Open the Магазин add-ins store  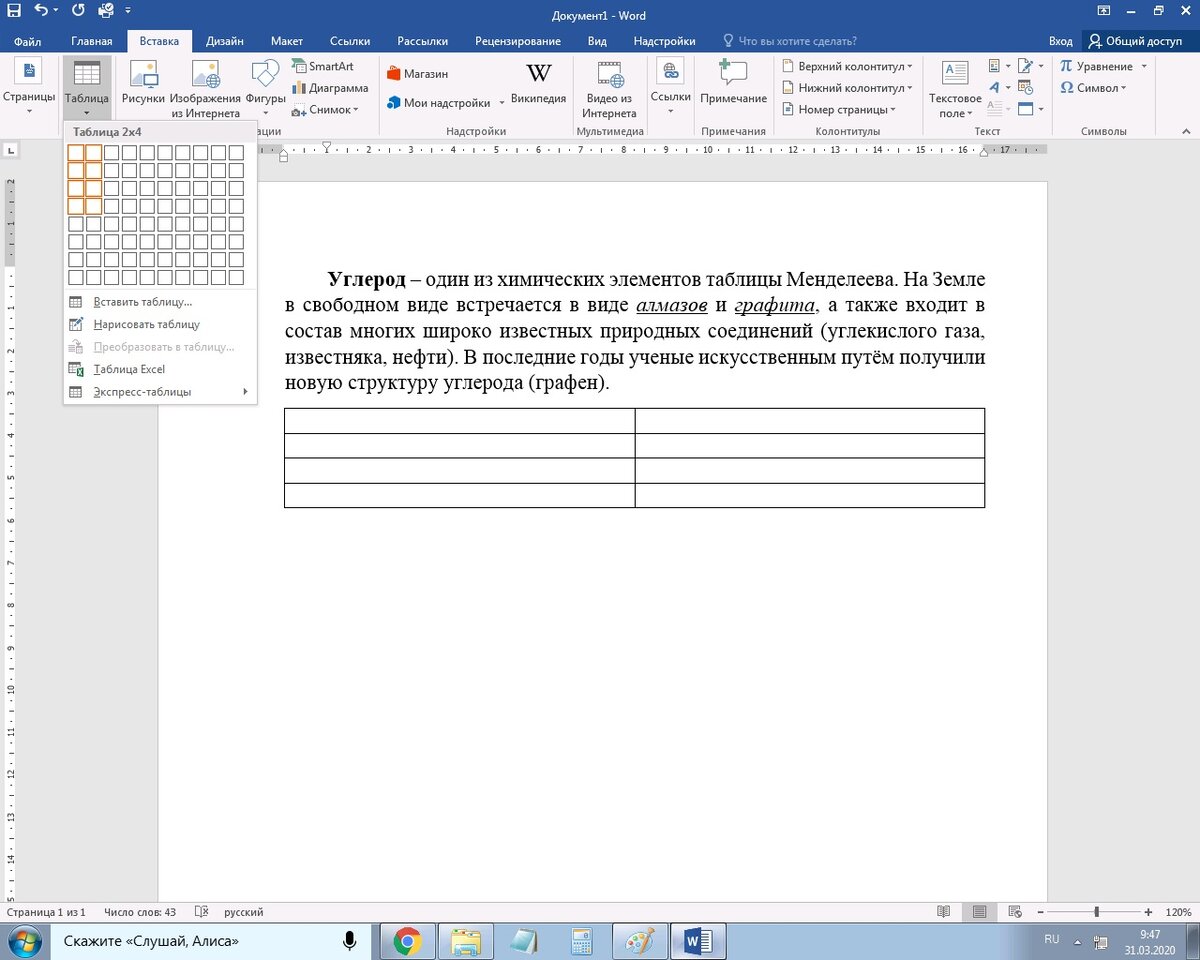(418, 74)
